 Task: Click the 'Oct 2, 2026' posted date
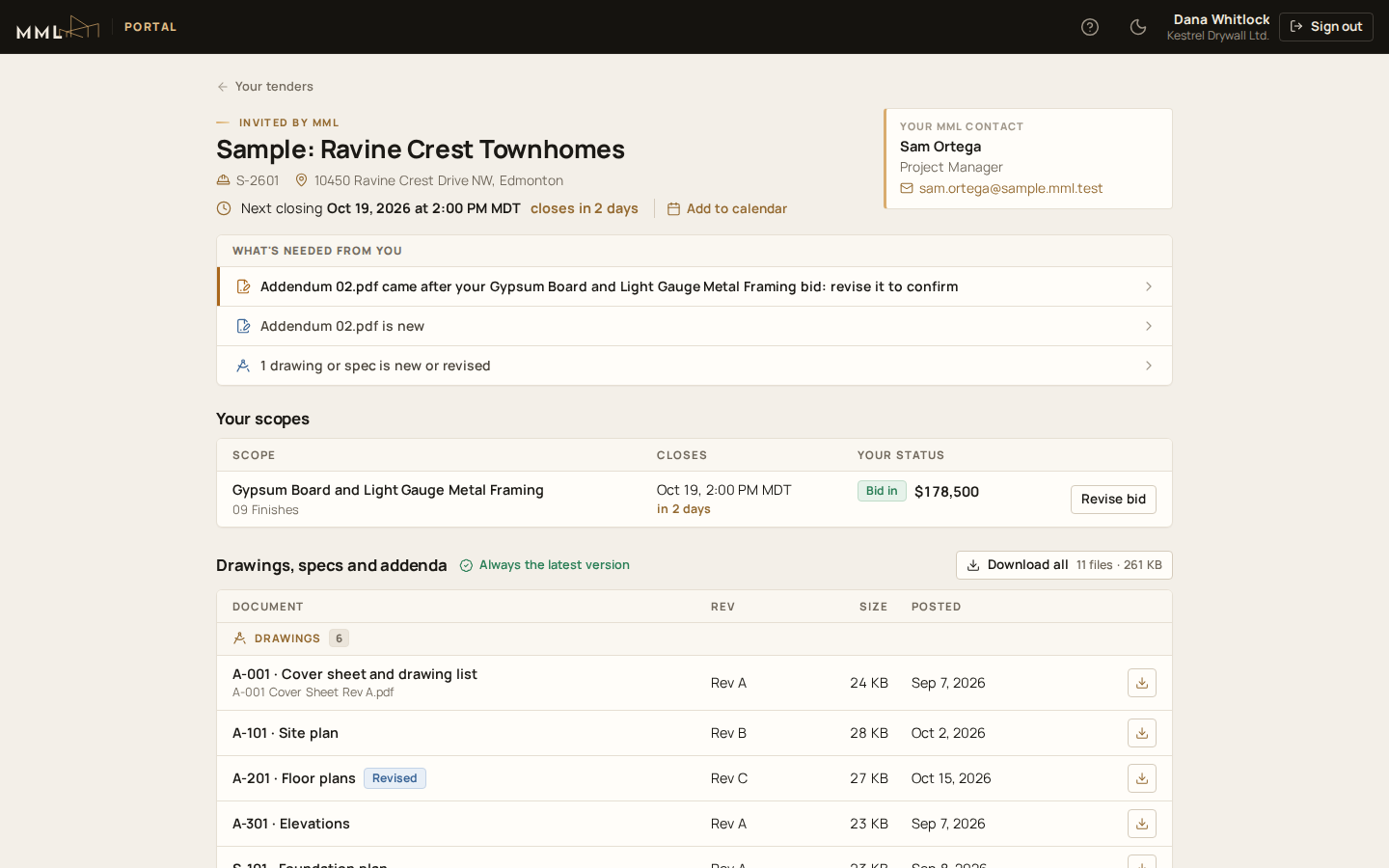tap(948, 733)
